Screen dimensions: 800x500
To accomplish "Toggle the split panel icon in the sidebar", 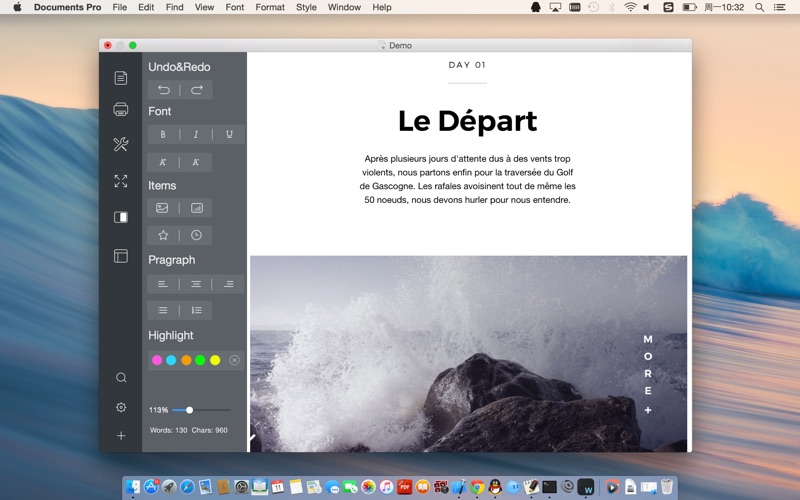I will pyautogui.click(x=121, y=217).
